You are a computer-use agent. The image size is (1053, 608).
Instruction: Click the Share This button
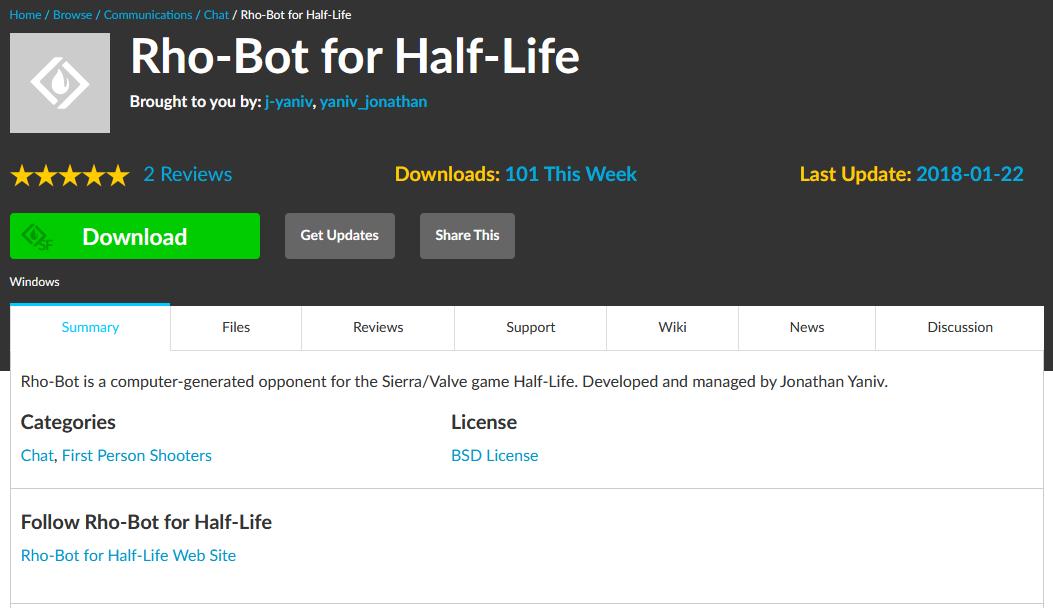coord(467,236)
